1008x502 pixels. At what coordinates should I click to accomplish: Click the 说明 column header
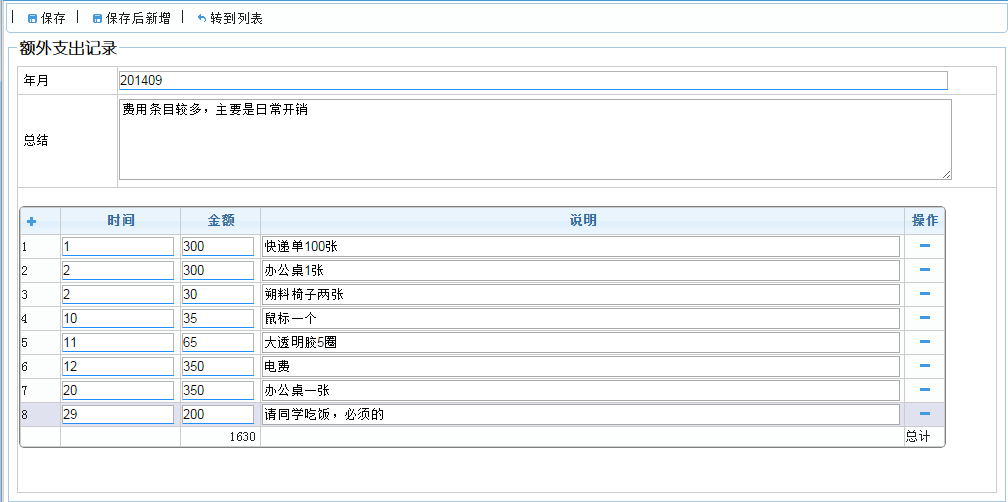pyautogui.click(x=582, y=221)
